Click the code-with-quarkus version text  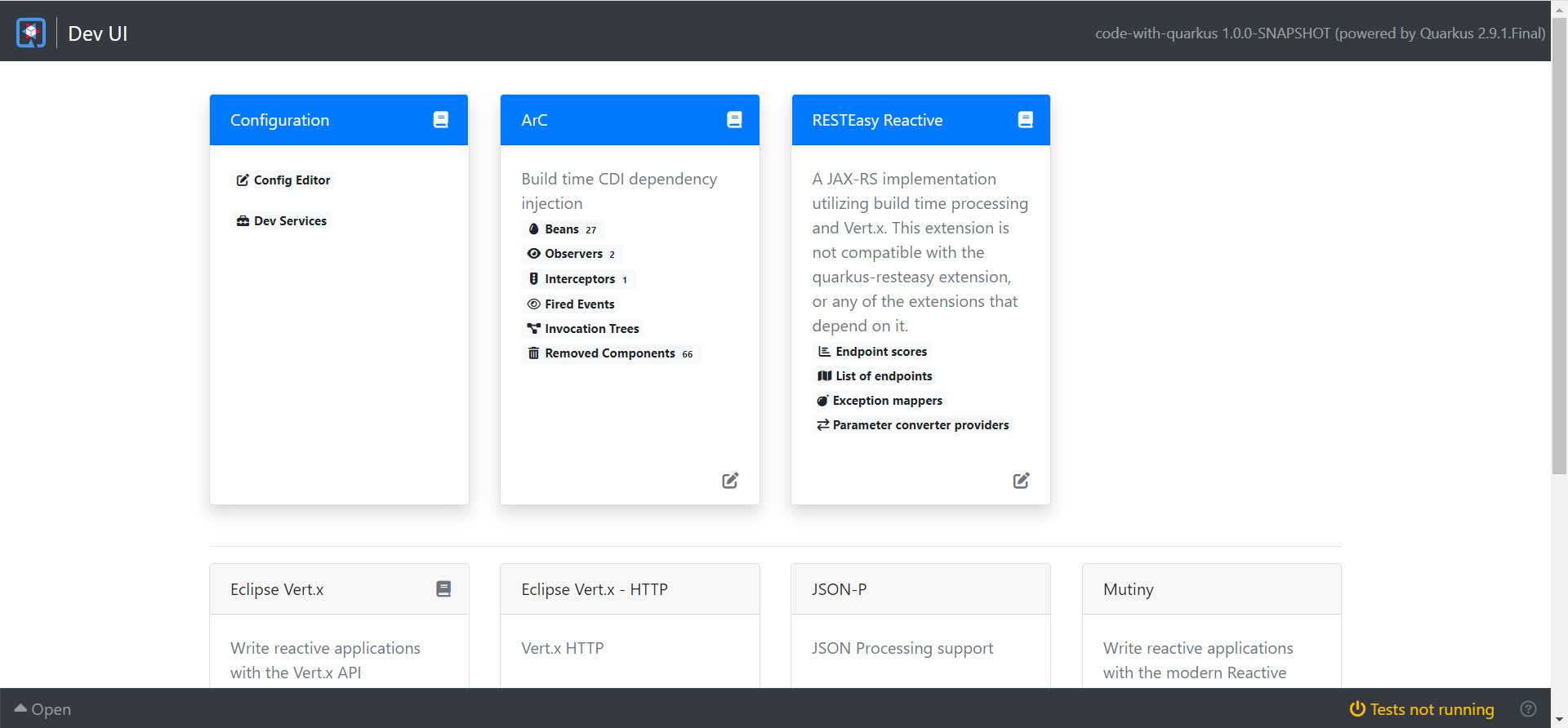tap(1320, 33)
